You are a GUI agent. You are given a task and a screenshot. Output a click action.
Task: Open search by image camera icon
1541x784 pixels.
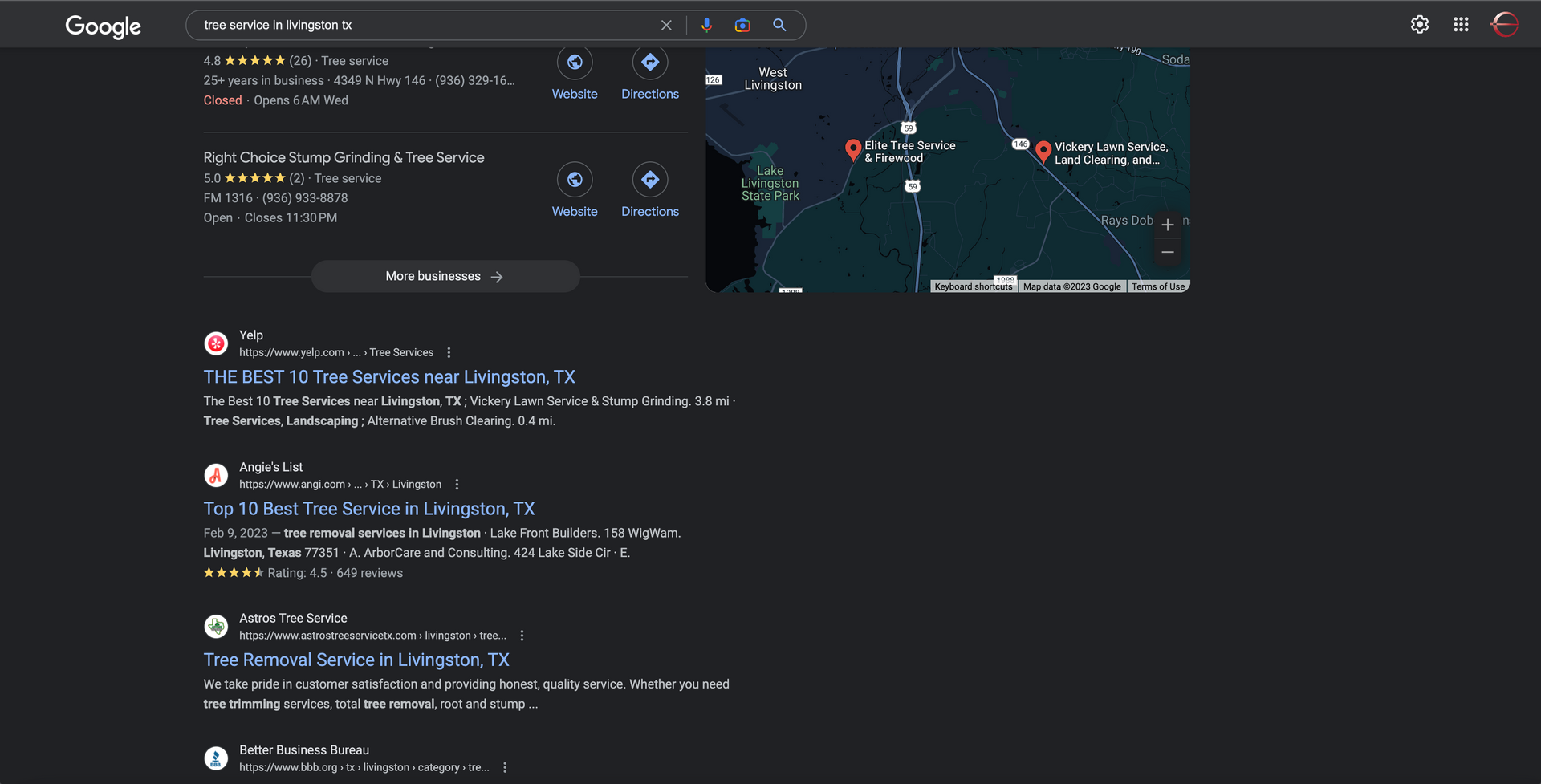[x=742, y=26]
